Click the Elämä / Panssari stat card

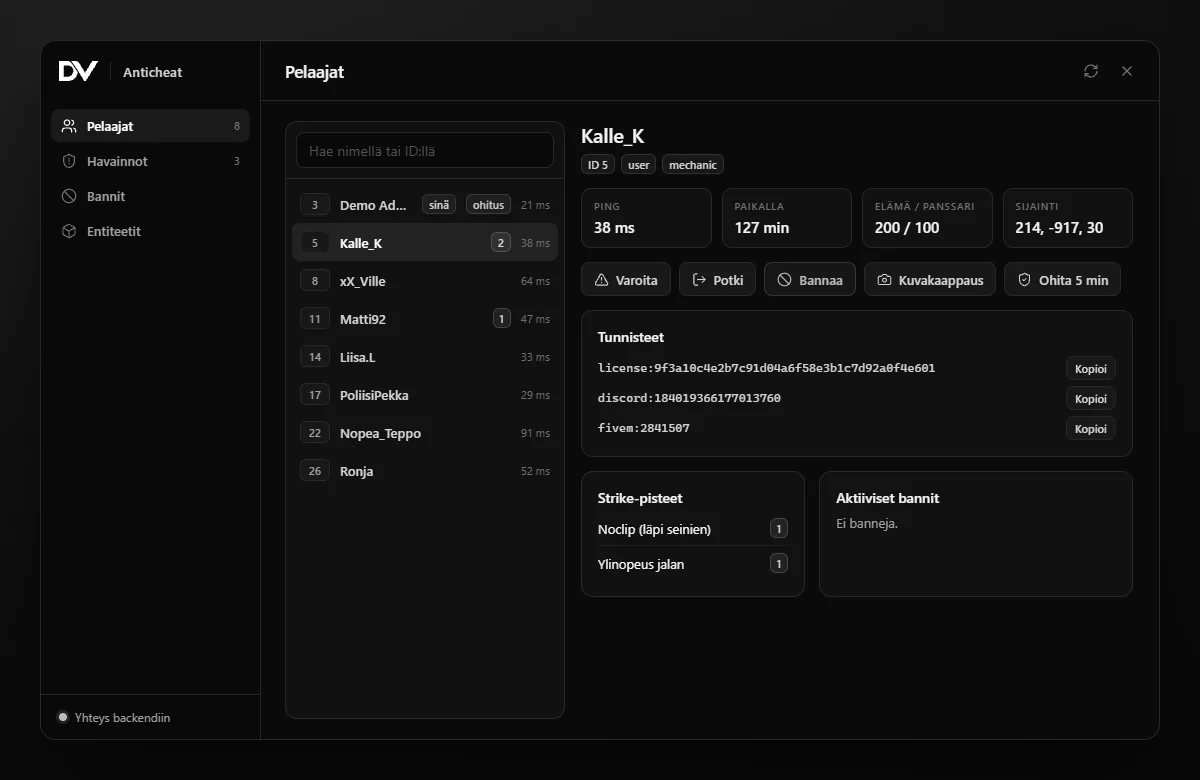927,218
